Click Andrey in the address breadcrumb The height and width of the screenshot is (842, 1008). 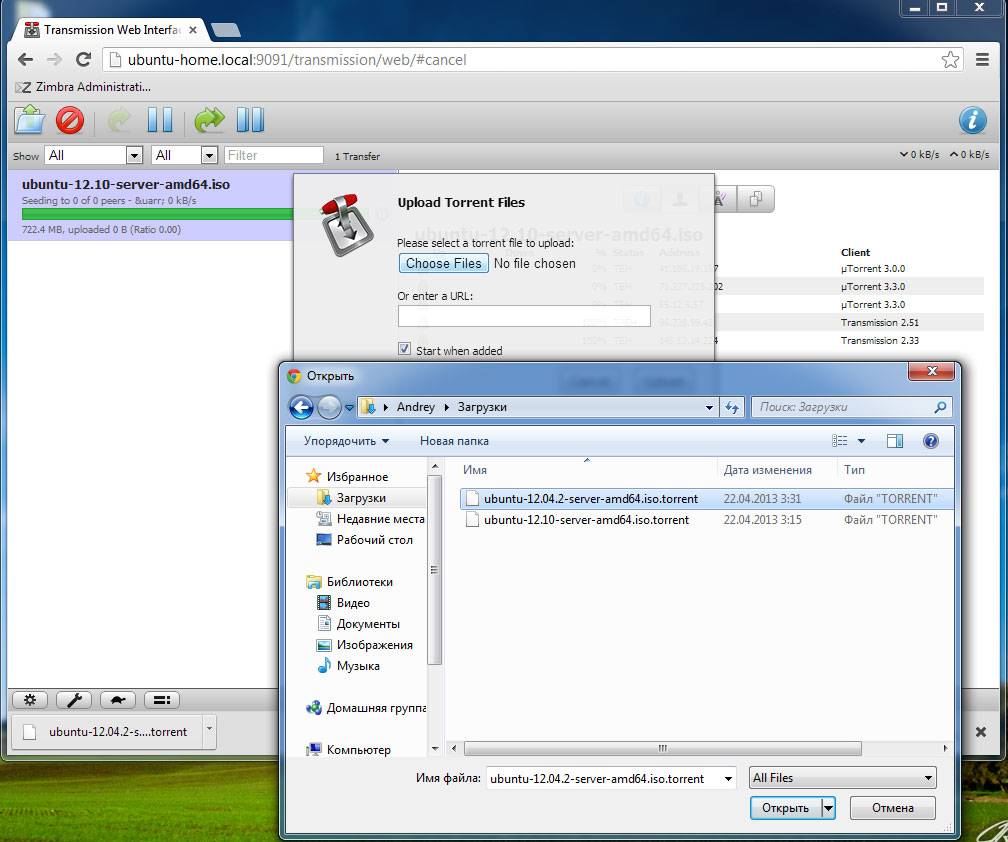click(x=415, y=407)
